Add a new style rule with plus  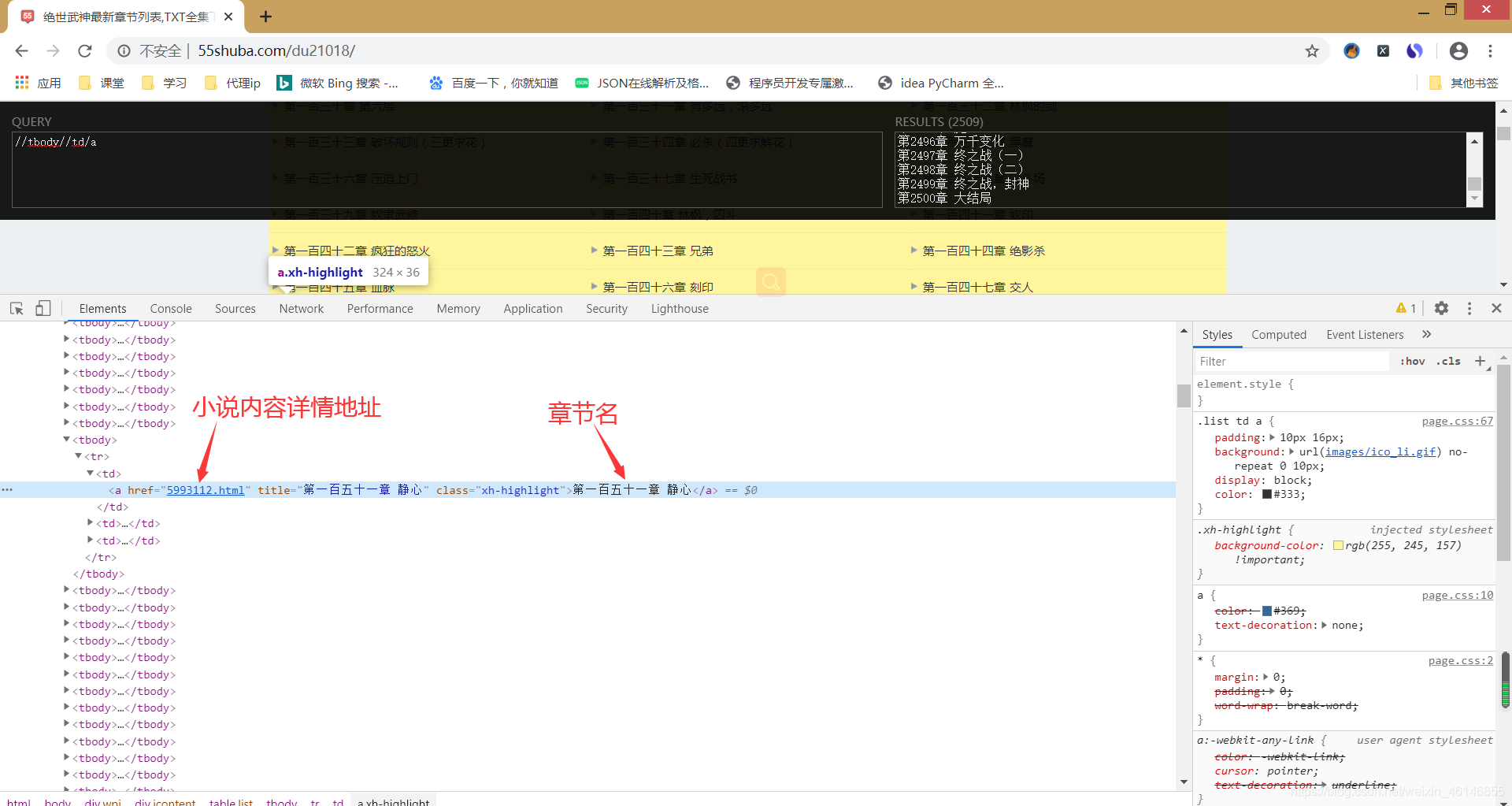coord(1480,361)
